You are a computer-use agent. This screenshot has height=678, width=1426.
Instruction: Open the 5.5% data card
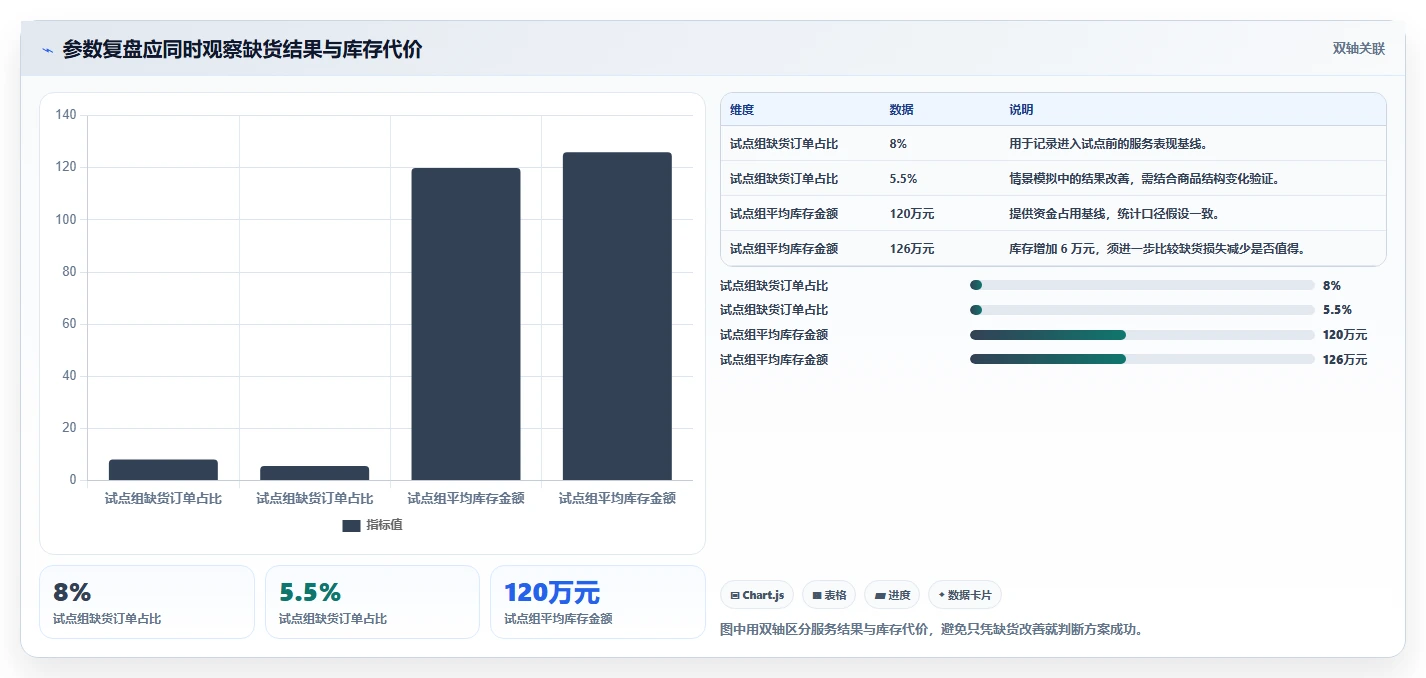372,602
